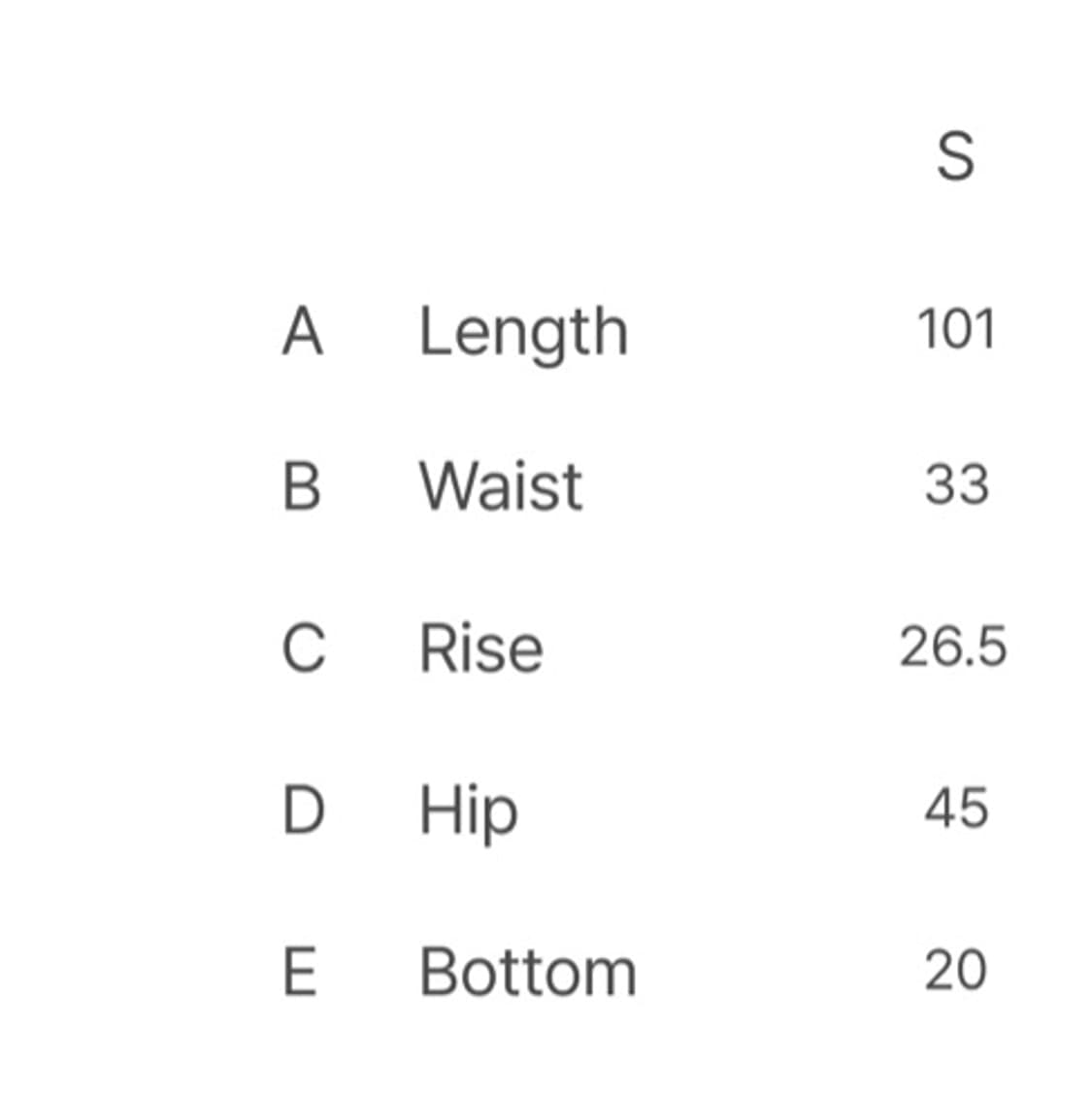Image resolution: width=1092 pixels, height=1094 pixels.
Task: Click the letter C row marker
Action: coord(303,647)
